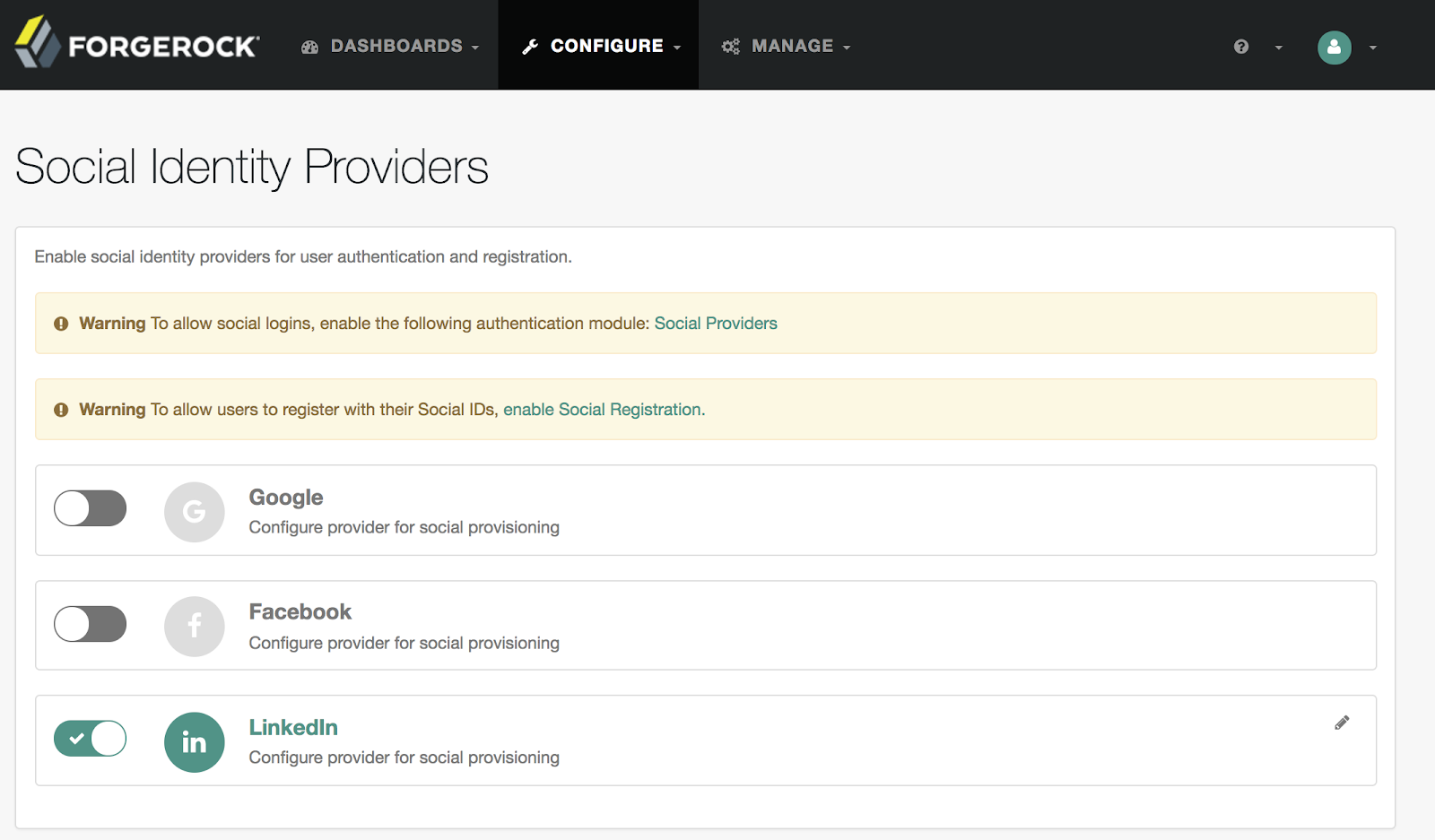Click the warning icon in first alert

click(x=61, y=324)
